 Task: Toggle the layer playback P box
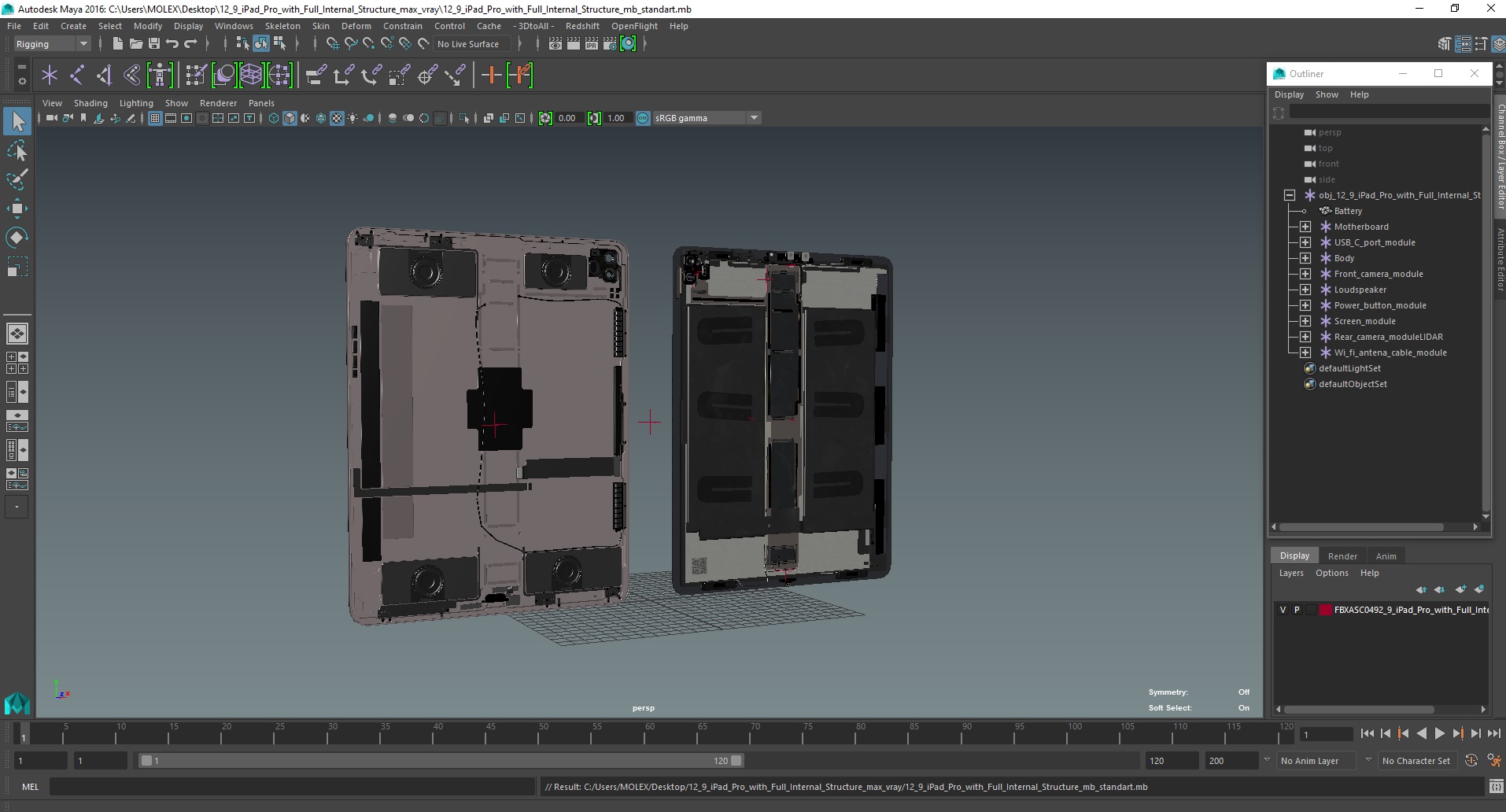(1297, 610)
